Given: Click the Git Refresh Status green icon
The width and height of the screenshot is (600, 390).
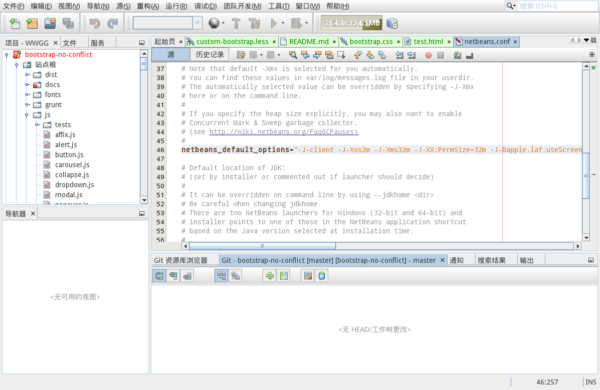Looking at the screenshot, I should click(270, 276).
